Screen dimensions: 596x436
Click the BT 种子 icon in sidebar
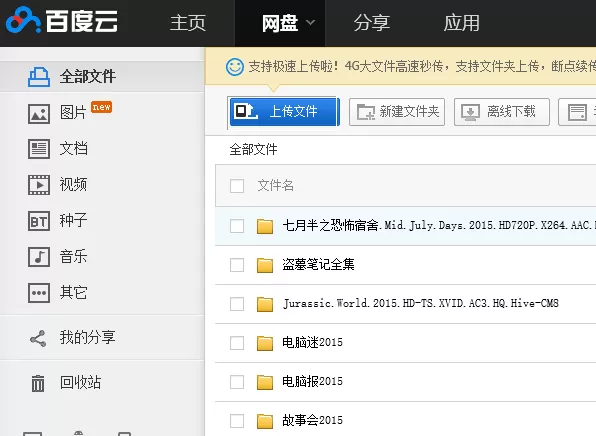click(x=39, y=221)
